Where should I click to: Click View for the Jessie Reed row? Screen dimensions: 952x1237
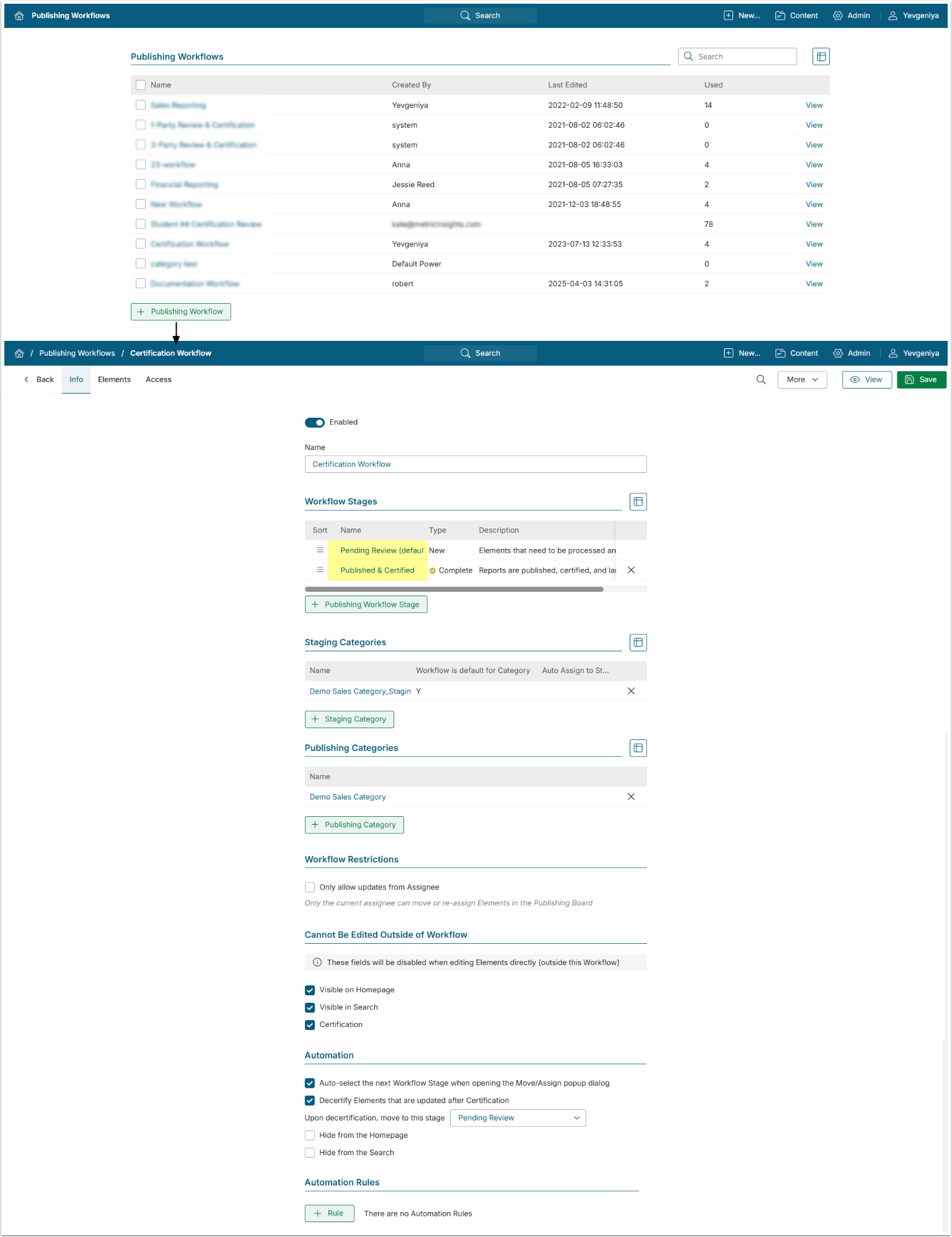point(814,185)
